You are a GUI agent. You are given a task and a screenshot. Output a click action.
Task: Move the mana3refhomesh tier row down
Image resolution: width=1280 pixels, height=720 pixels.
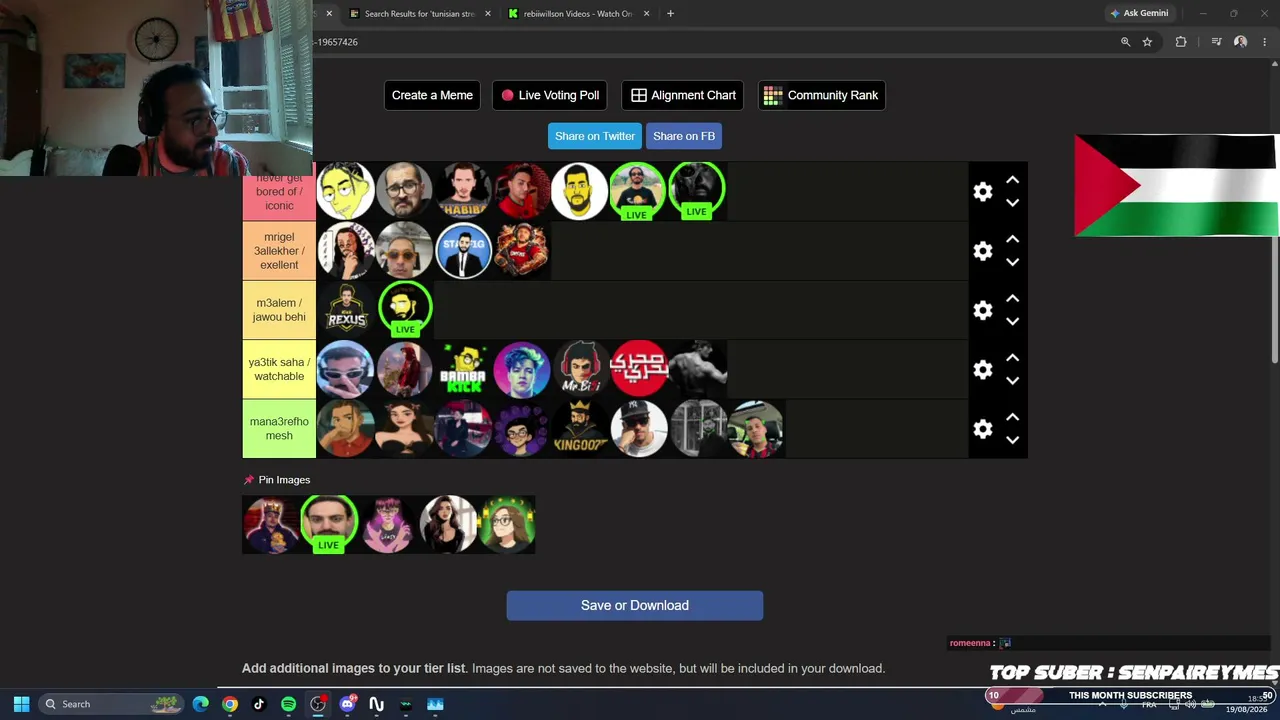(1012, 440)
